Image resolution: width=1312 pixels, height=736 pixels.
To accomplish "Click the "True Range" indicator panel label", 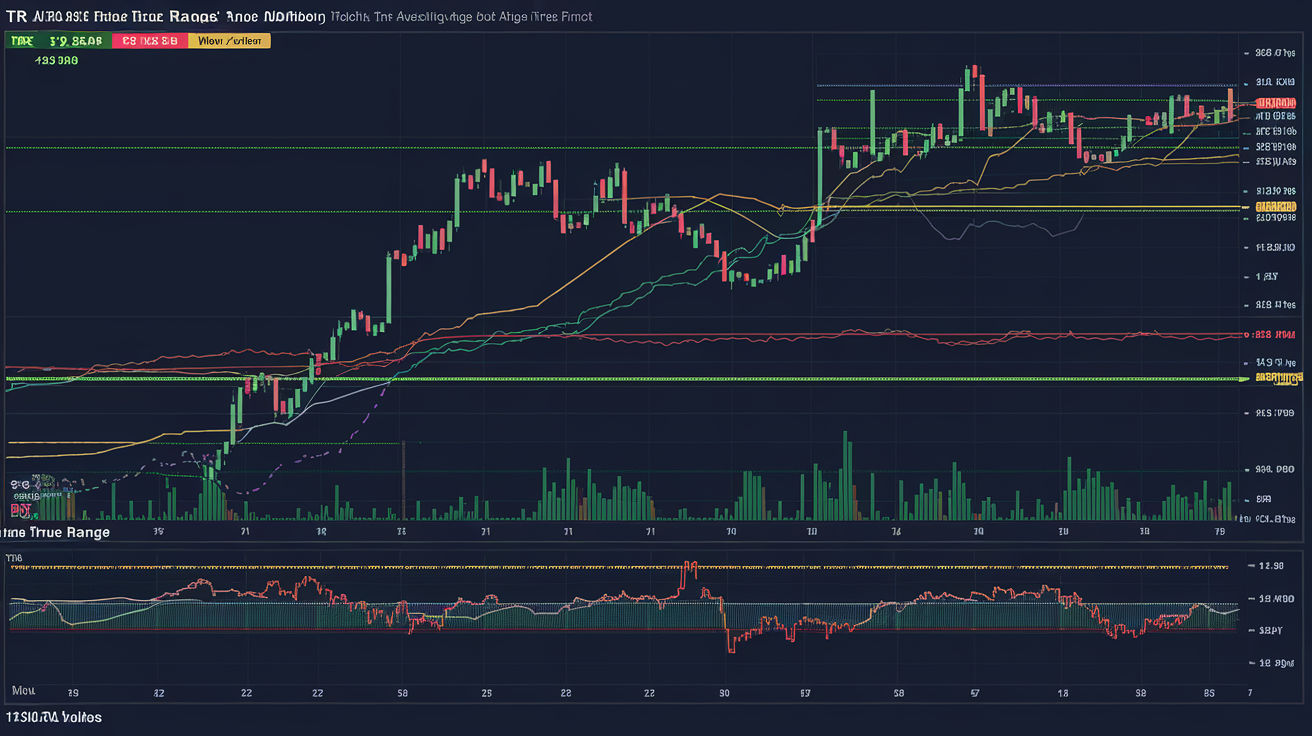I will tap(55, 533).
